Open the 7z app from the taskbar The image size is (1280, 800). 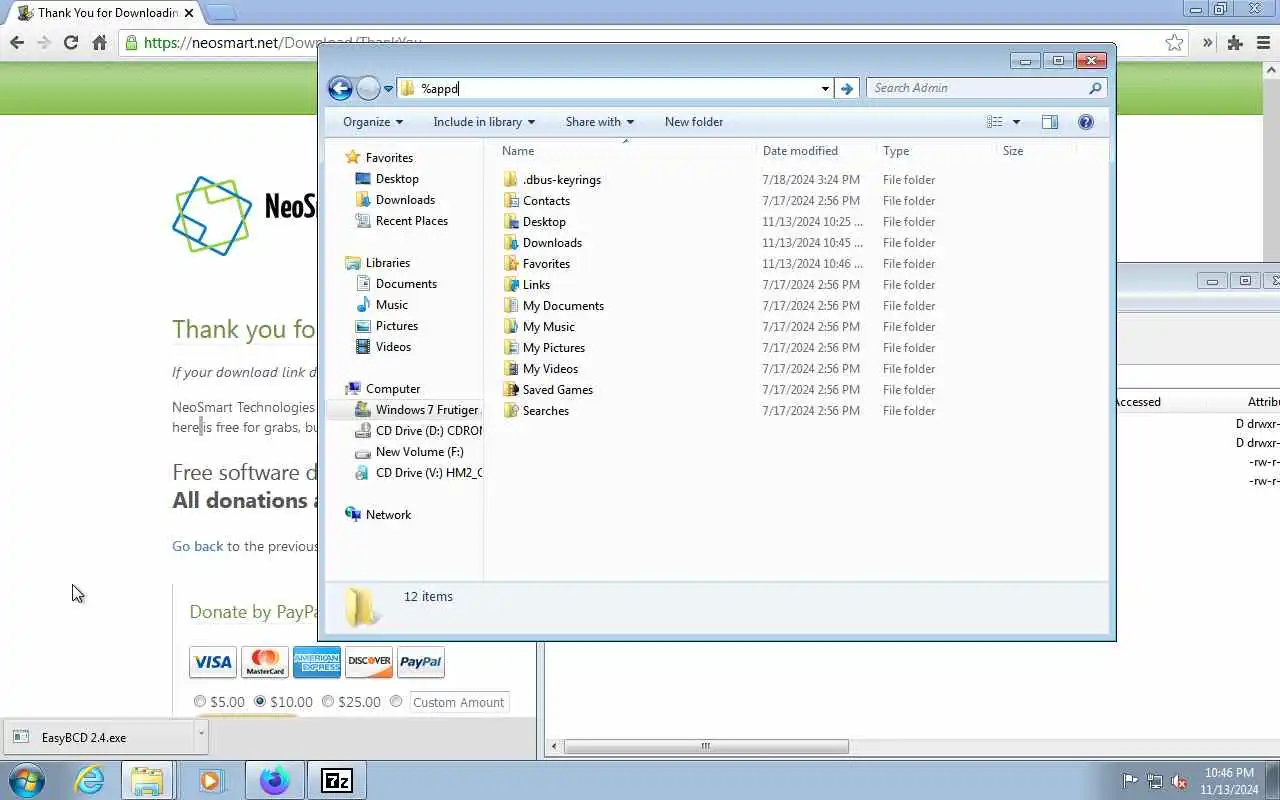click(336, 780)
